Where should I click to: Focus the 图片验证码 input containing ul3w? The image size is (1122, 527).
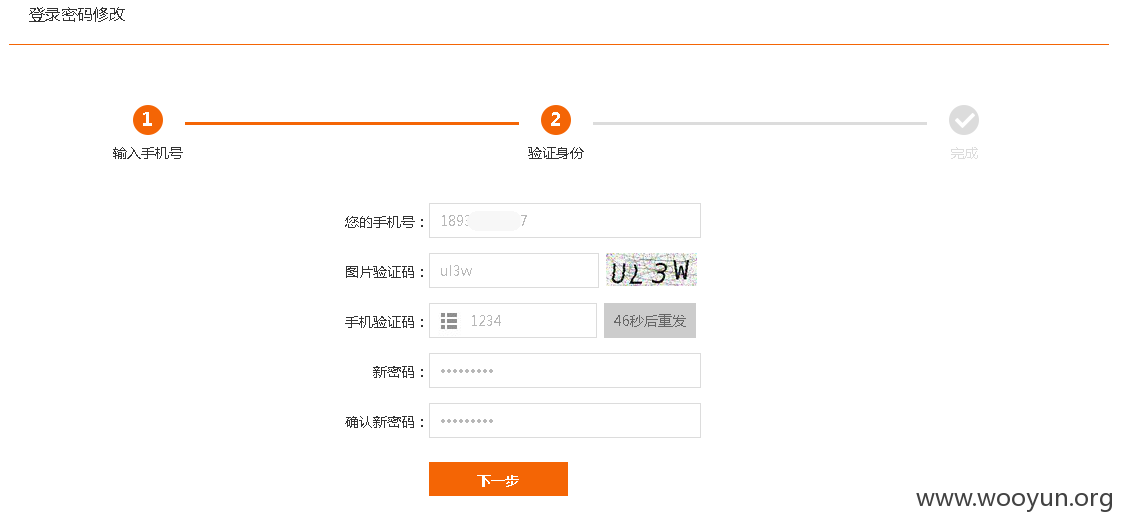coord(514,271)
